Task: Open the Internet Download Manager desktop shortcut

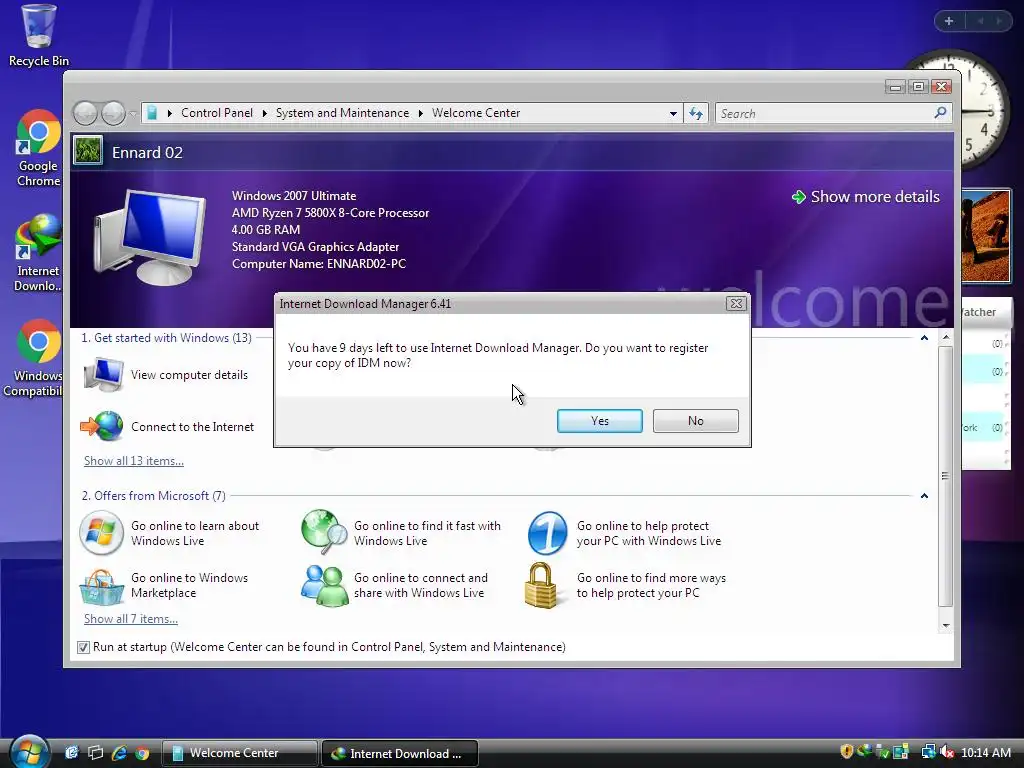Action: tap(38, 253)
